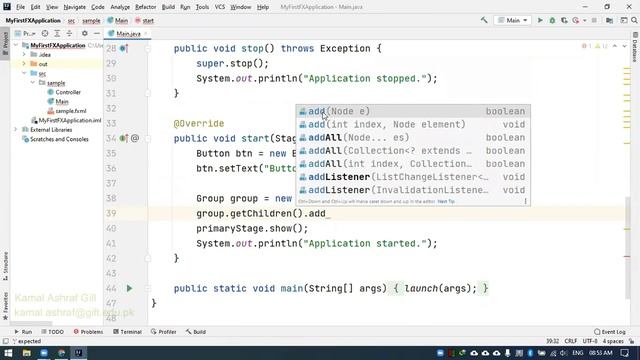Click errors indicator in the editor corner

click(595, 46)
